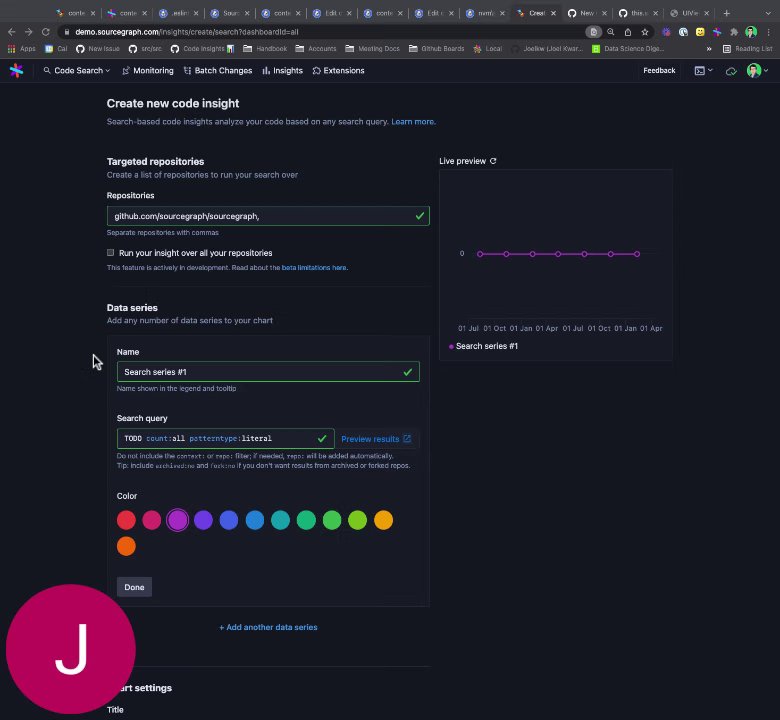The height and width of the screenshot is (720, 780).
Task: Enable 'Run your insight over all your repositories'
Action: click(110, 253)
